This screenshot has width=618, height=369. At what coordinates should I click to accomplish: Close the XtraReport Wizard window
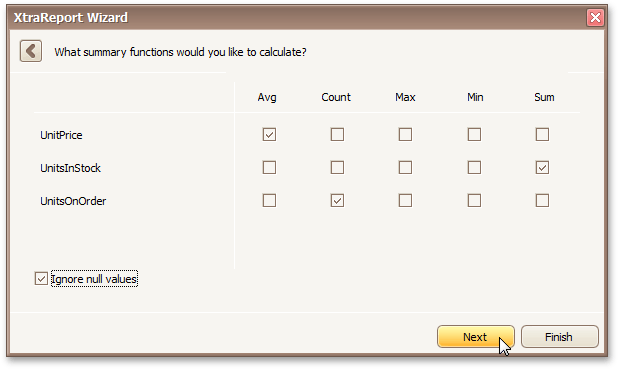pyautogui.click(x=595, y=17)
